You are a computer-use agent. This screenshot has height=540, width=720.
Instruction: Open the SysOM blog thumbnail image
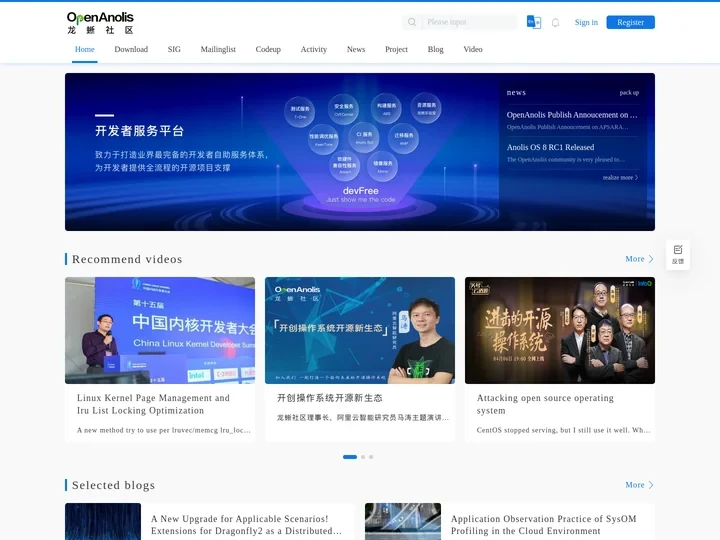click(403, 522)
